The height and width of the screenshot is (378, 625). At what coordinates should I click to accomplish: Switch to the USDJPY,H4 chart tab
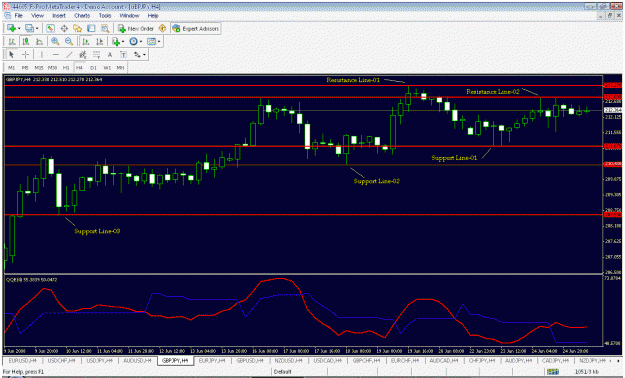click(100, 360)
